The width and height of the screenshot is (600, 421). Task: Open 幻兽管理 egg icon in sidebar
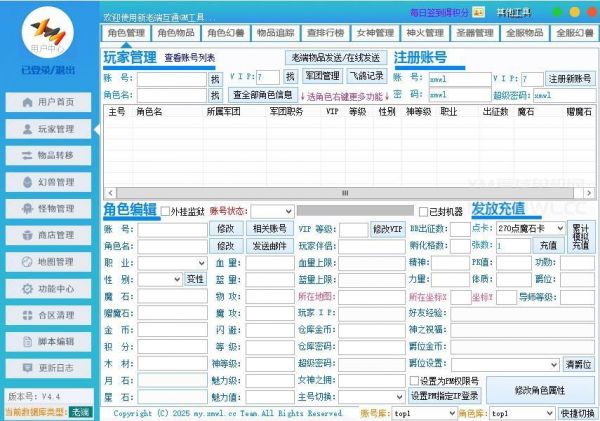pyautogui.click(x=27, y=182)
